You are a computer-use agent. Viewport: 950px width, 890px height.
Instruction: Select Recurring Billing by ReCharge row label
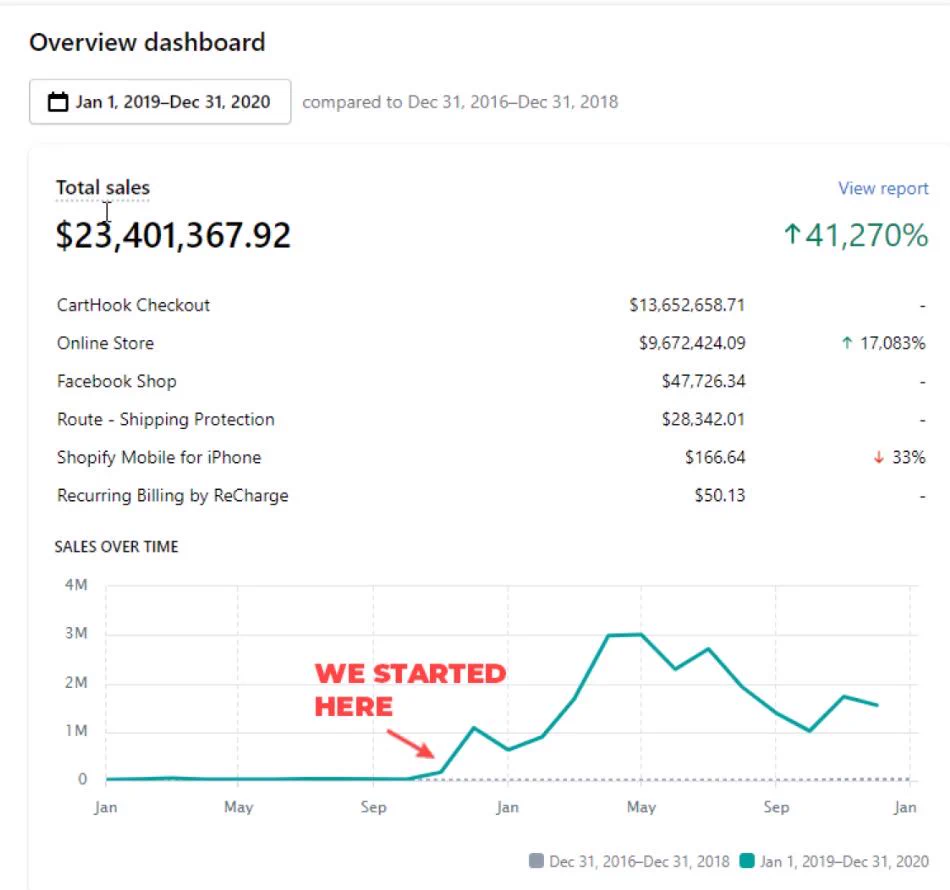pyautogui.click(x=173, y=496)
